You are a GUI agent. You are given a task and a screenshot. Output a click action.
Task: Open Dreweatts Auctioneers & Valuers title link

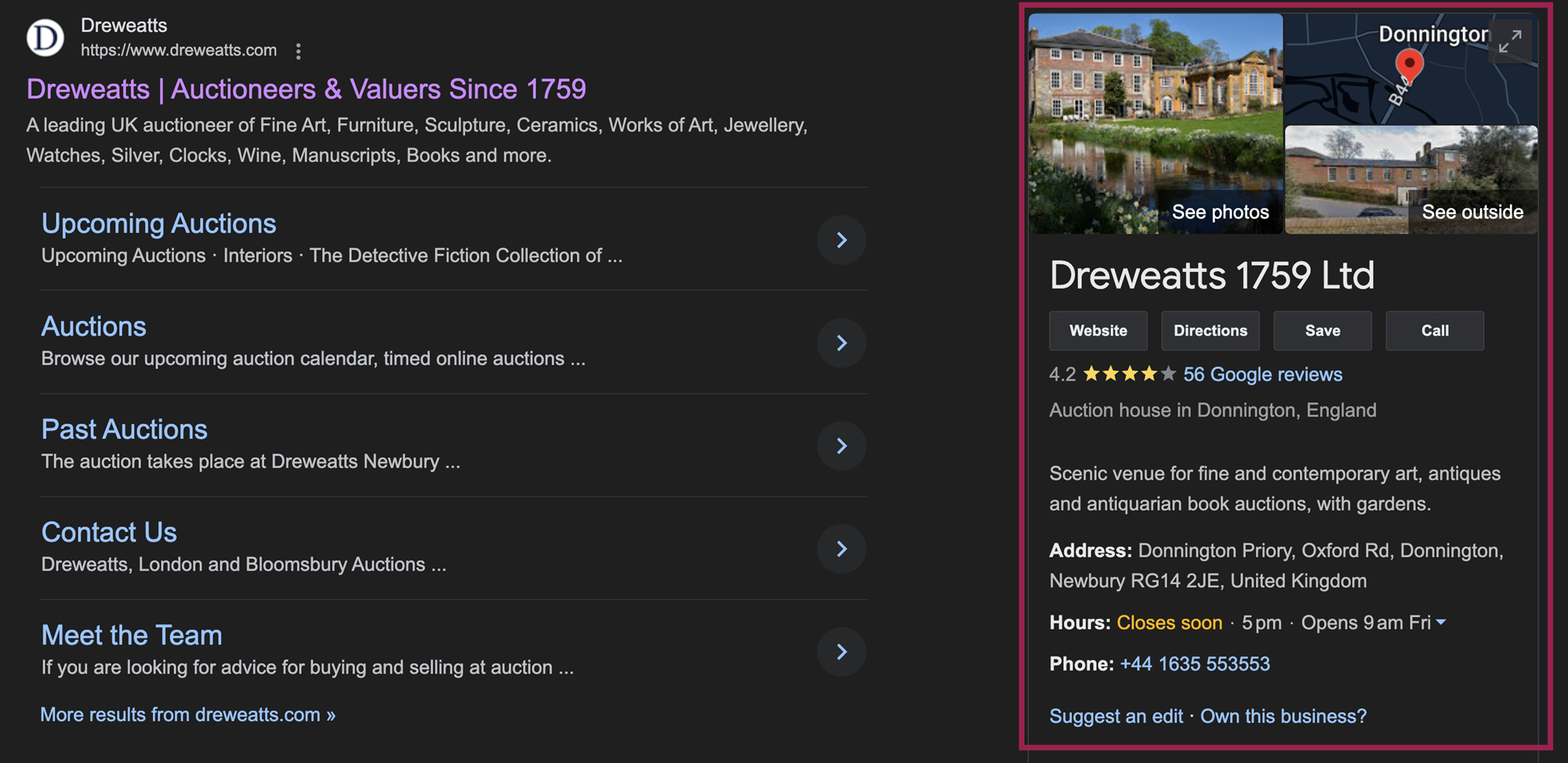(x=306, y=89)
